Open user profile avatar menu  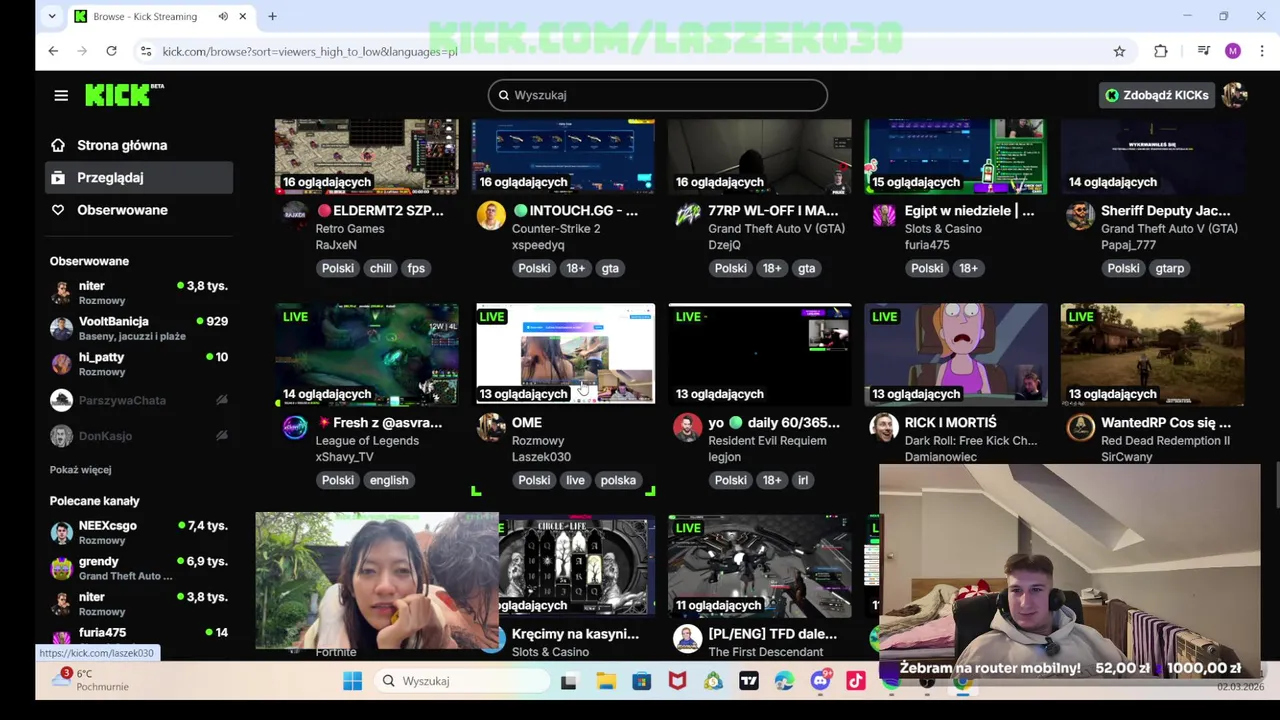click(x=1234, y=95)
